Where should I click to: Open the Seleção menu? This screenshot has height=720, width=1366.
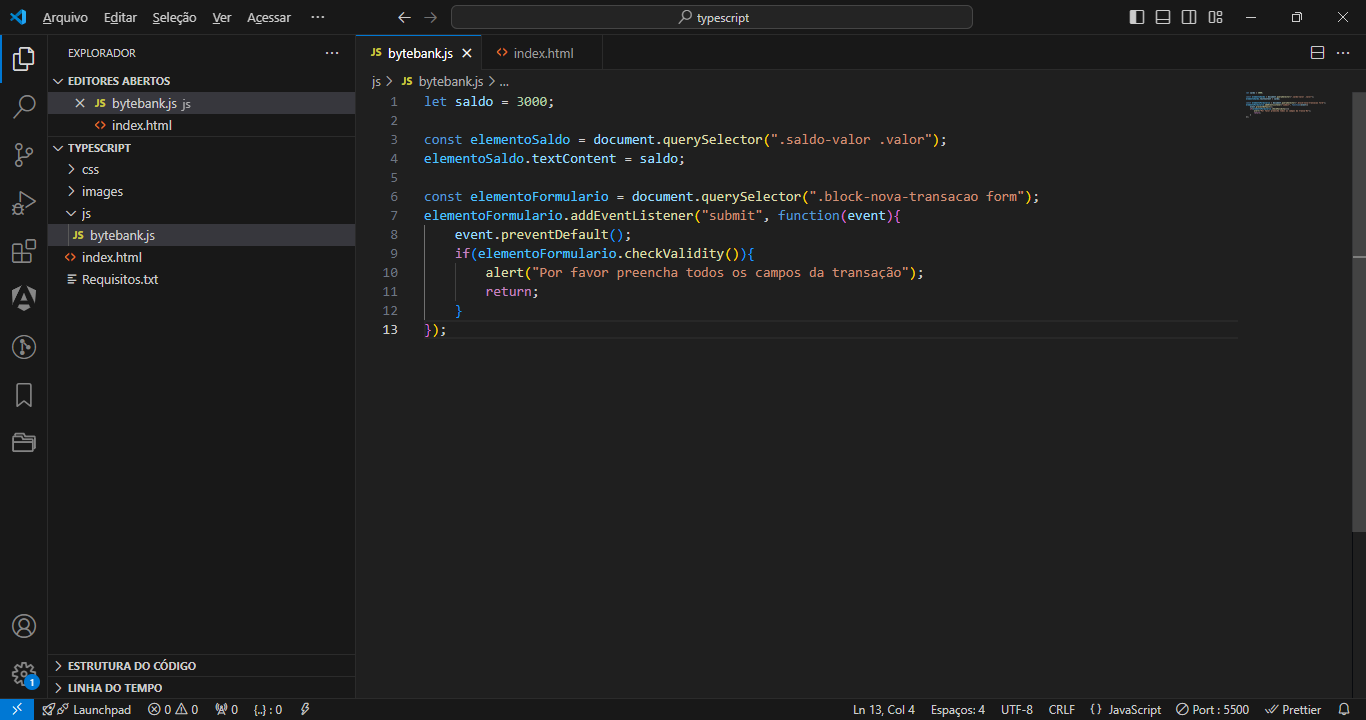coord(175,17)
